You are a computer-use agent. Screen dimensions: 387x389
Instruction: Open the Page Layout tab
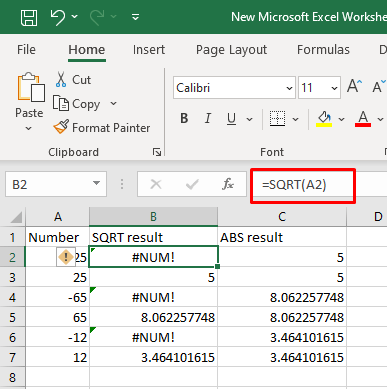[x=231, y=50]
